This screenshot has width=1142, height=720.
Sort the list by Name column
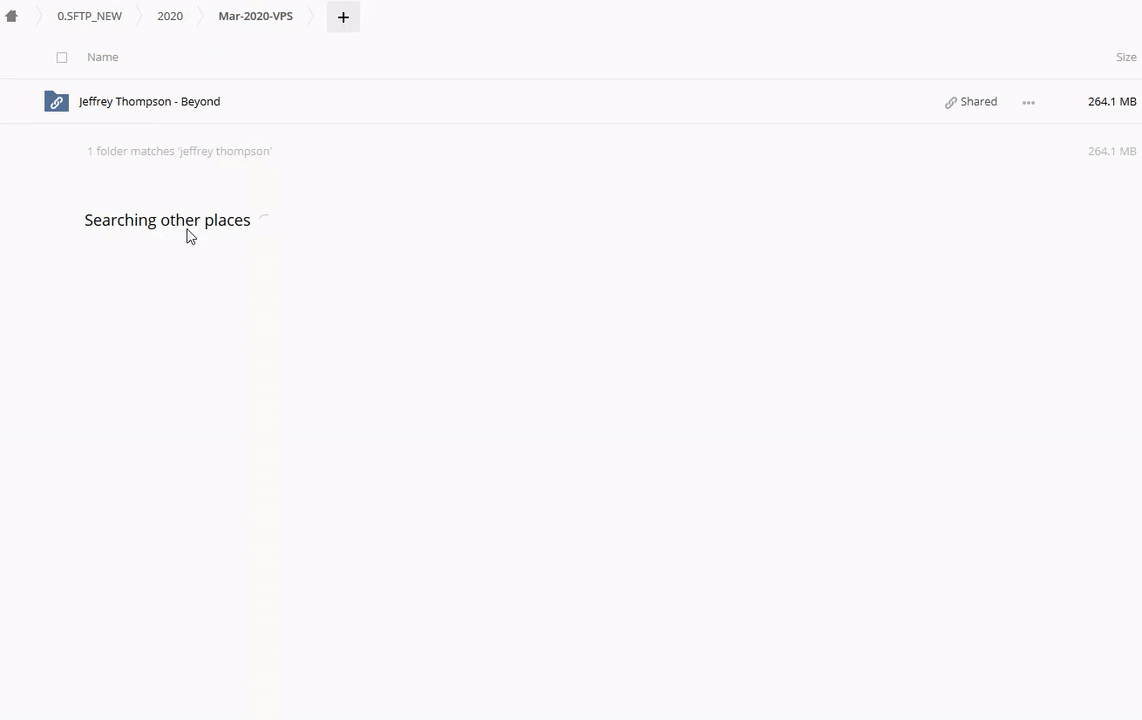(103, 57)
